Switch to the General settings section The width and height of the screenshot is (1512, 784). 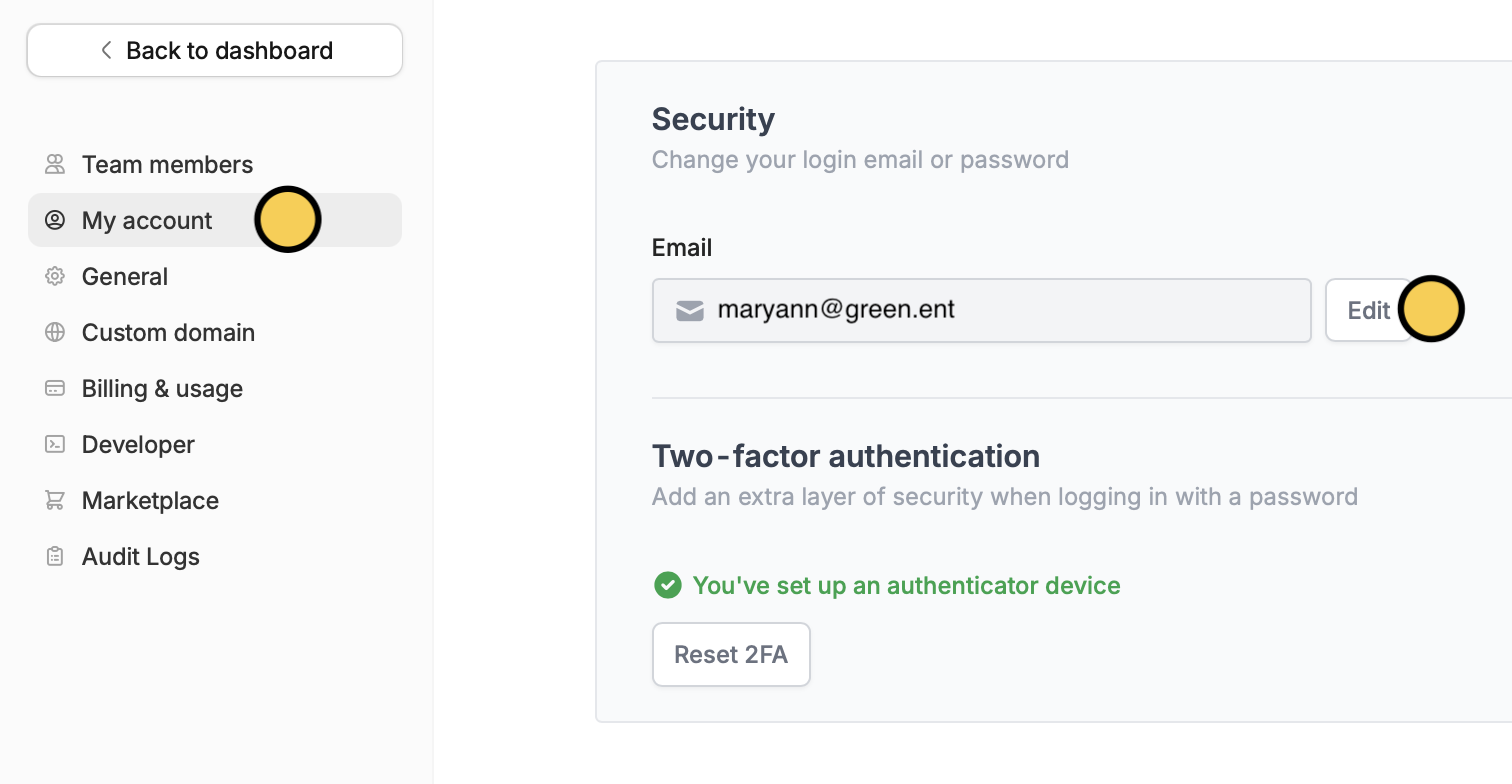124,276
